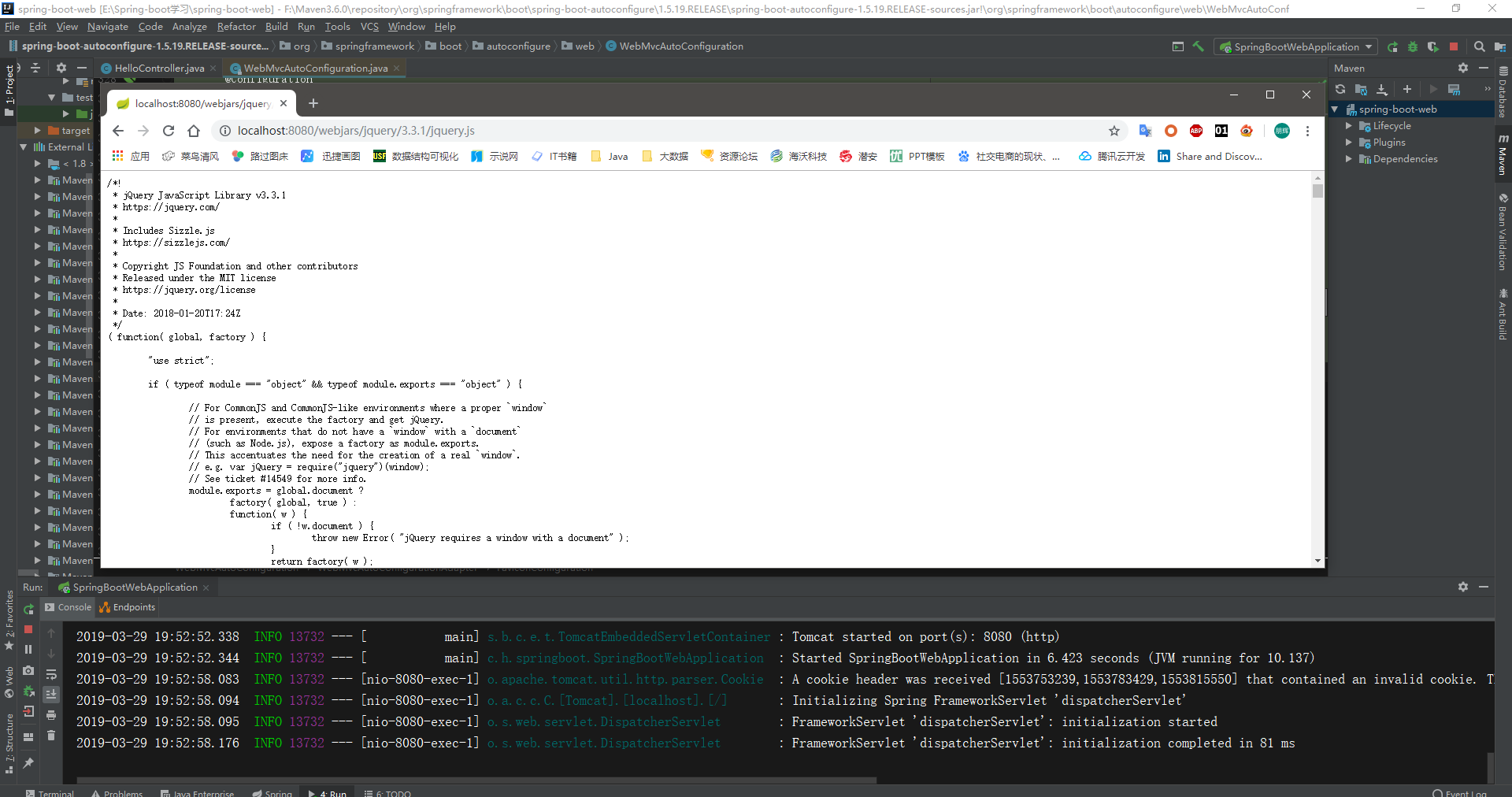Image resolution: width=1512 pixels, height=797 pixels.
Task: Start debugging with the green bug icon
Action: point(1413,46)
